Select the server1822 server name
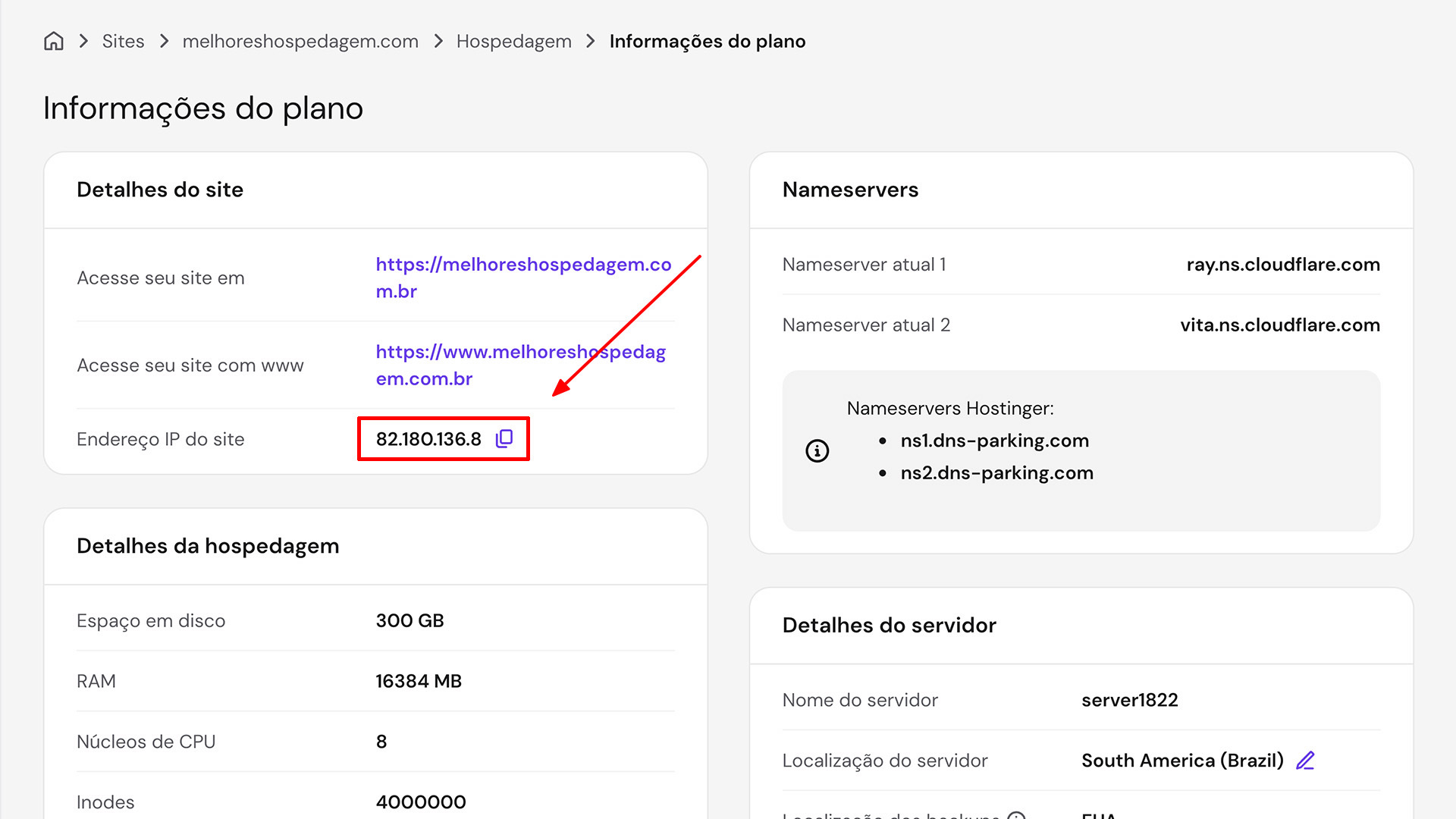 click(x=1129, y=700)
